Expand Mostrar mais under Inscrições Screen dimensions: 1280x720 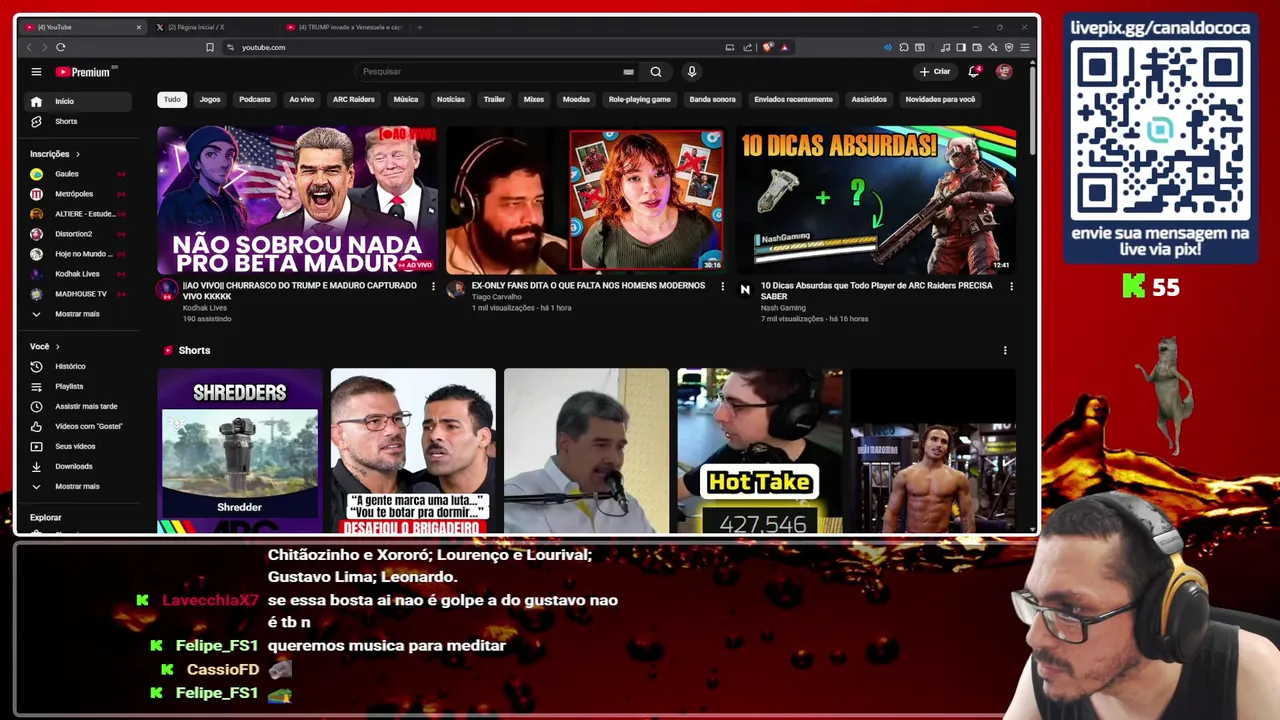click(78, 314)
